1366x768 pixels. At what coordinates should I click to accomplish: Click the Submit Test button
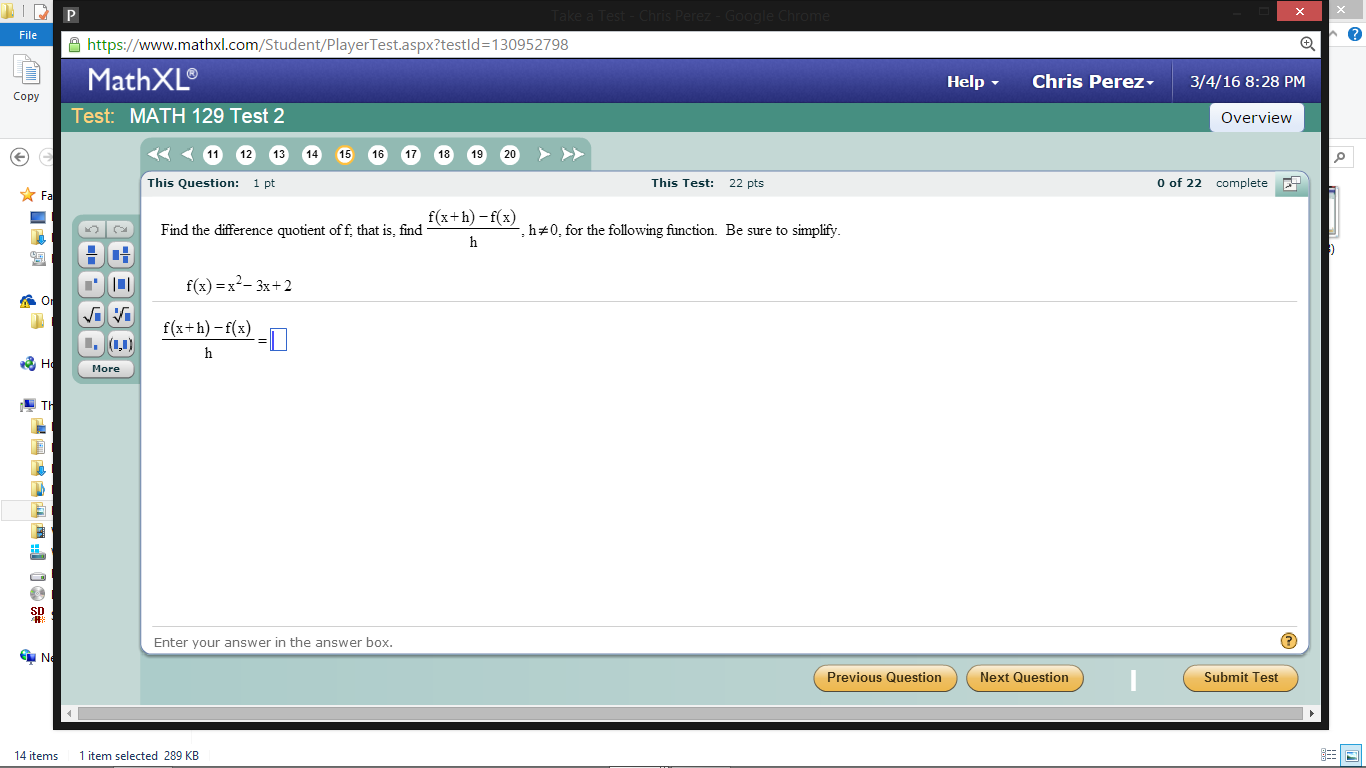pos(1240,678)
